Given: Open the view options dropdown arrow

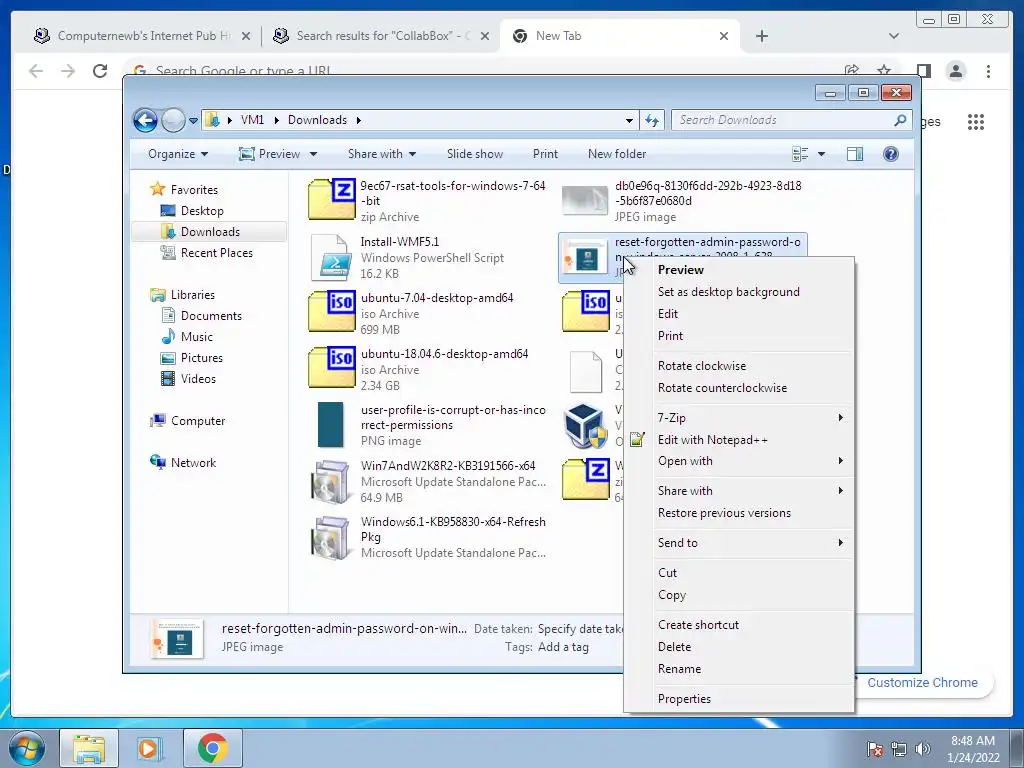Looking at the screenshot, I should 822,154.
